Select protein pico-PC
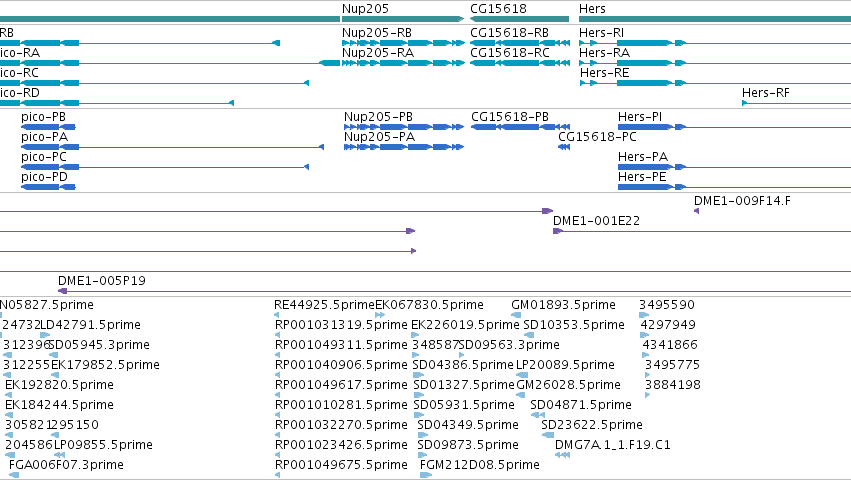 coord(44,157)
